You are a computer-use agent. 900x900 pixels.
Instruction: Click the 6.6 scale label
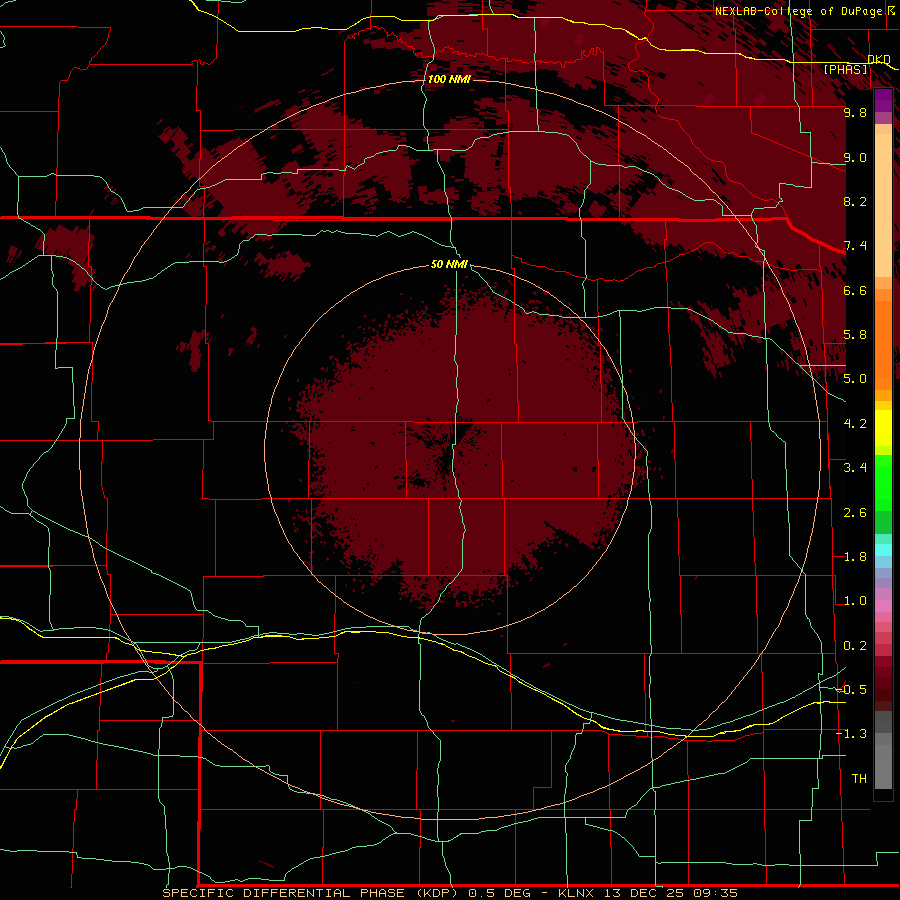pyautogui.click(x=855, y=290)
